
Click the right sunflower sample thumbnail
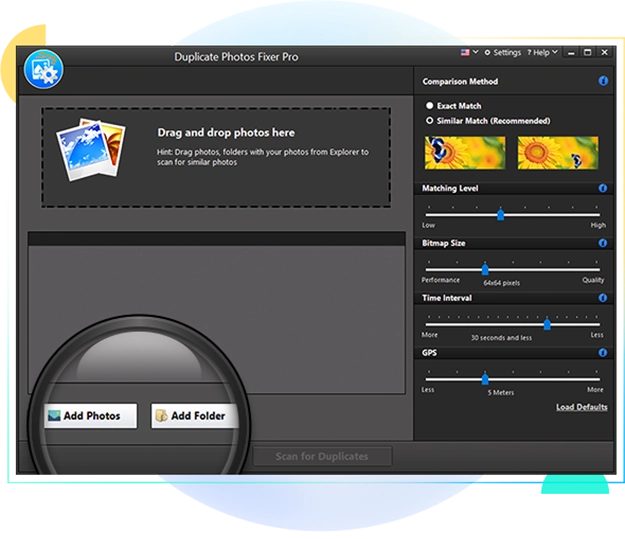(558, 153)
